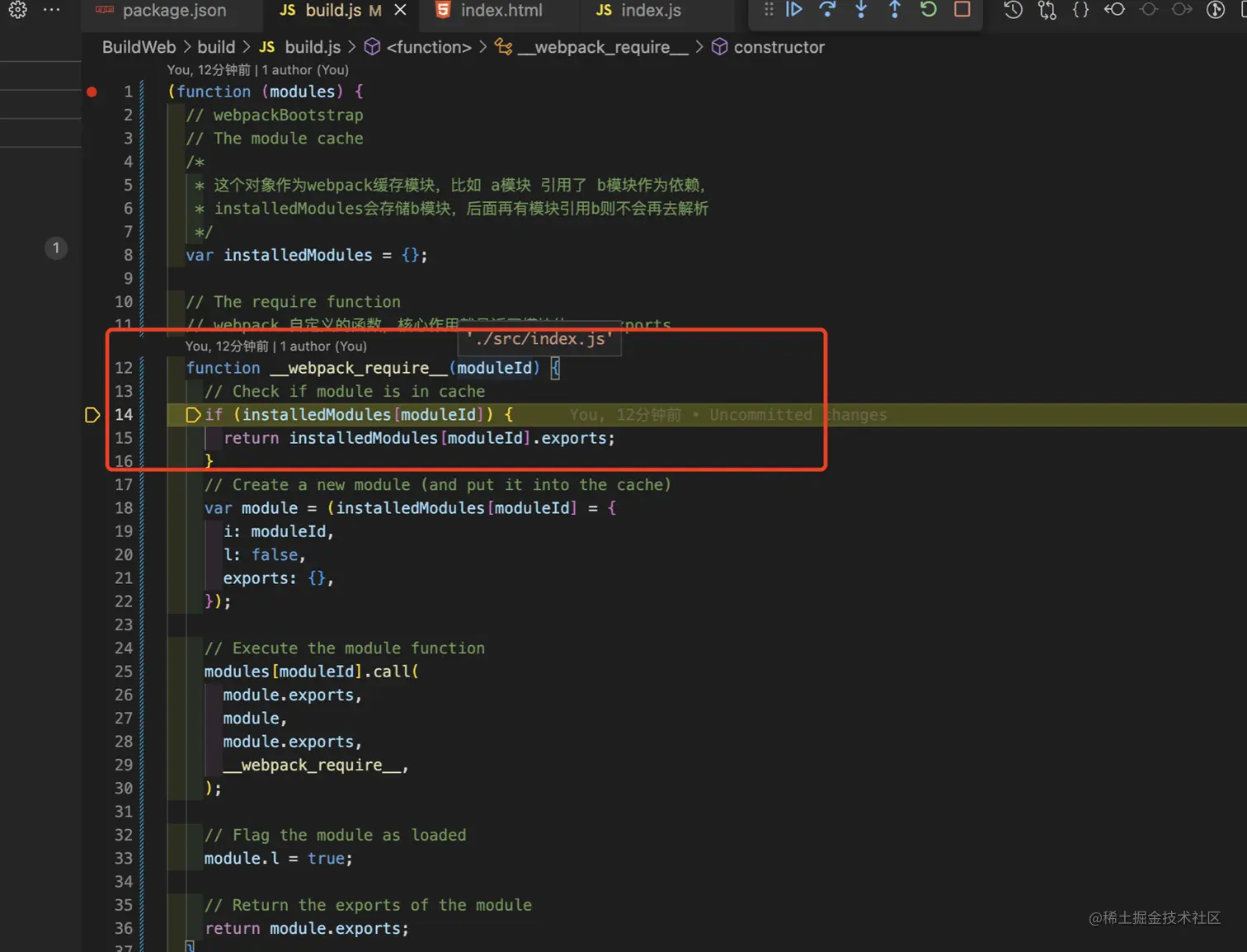Click the '// The require function' comment
1247x952 pixels.
click(x=294, y=302)
